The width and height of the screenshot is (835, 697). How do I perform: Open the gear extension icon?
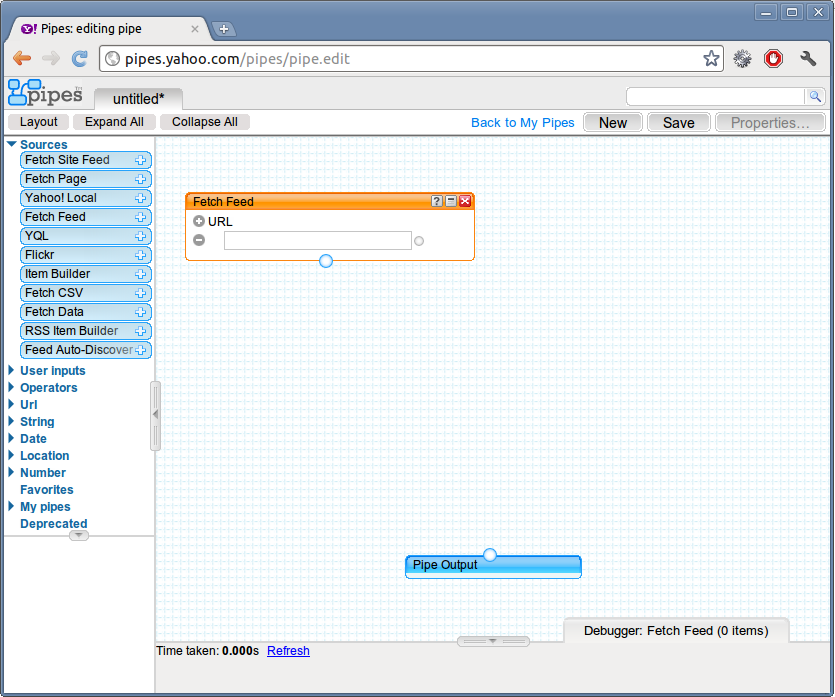742,59
